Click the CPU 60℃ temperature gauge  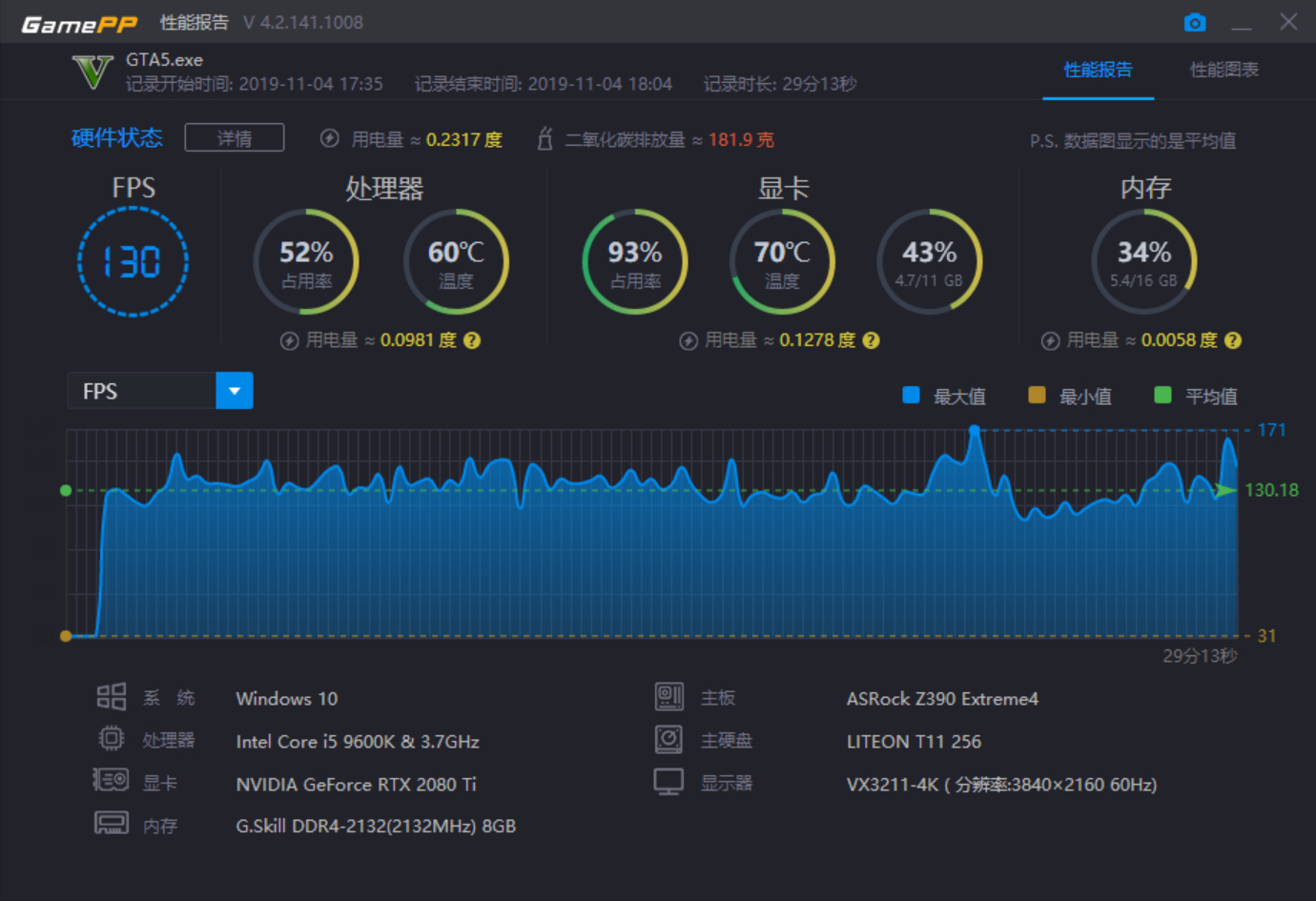456,261
